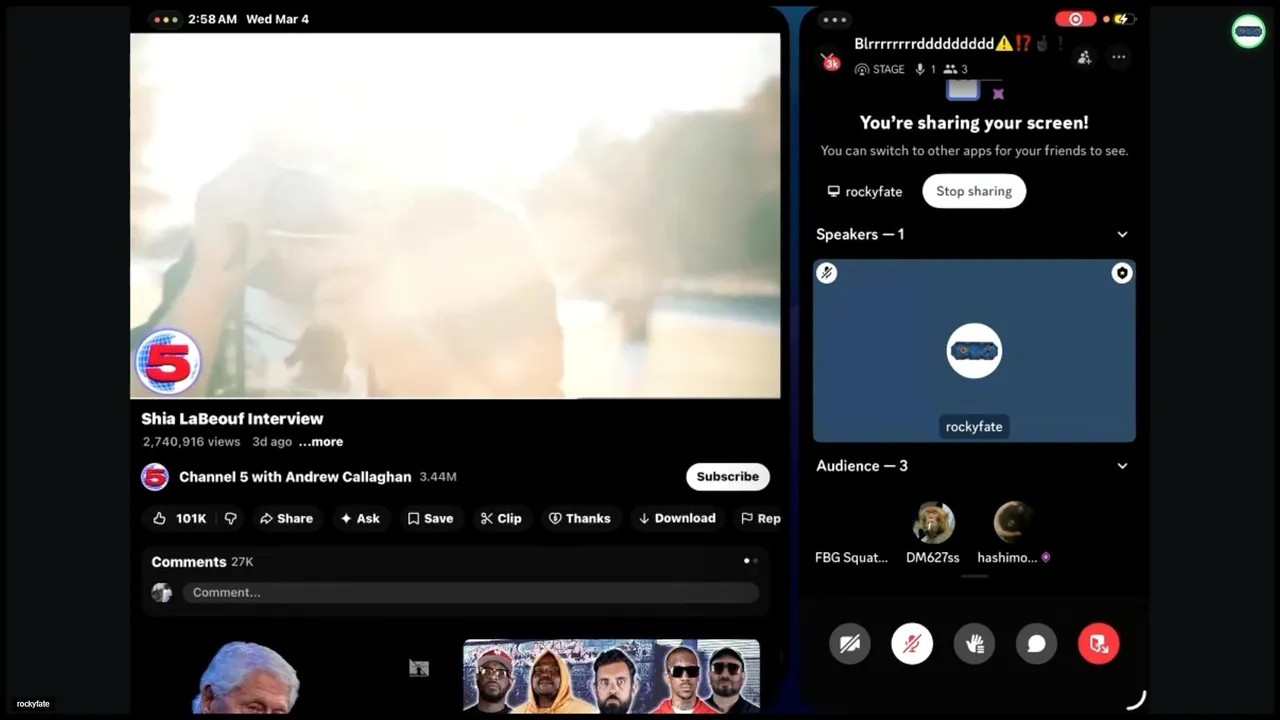Image resolution: width=1280 pixels, height=720 pixels.
Task: Toggle the camera off button
Action: 850,644
